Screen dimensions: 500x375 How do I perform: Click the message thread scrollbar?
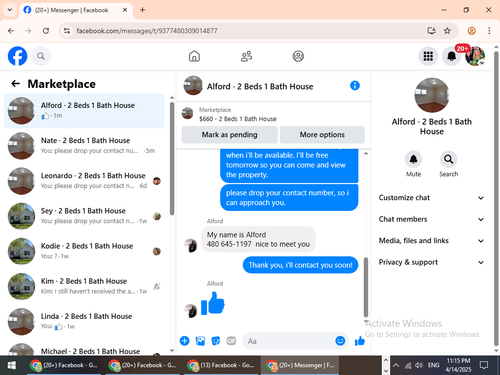coord(366,287)
